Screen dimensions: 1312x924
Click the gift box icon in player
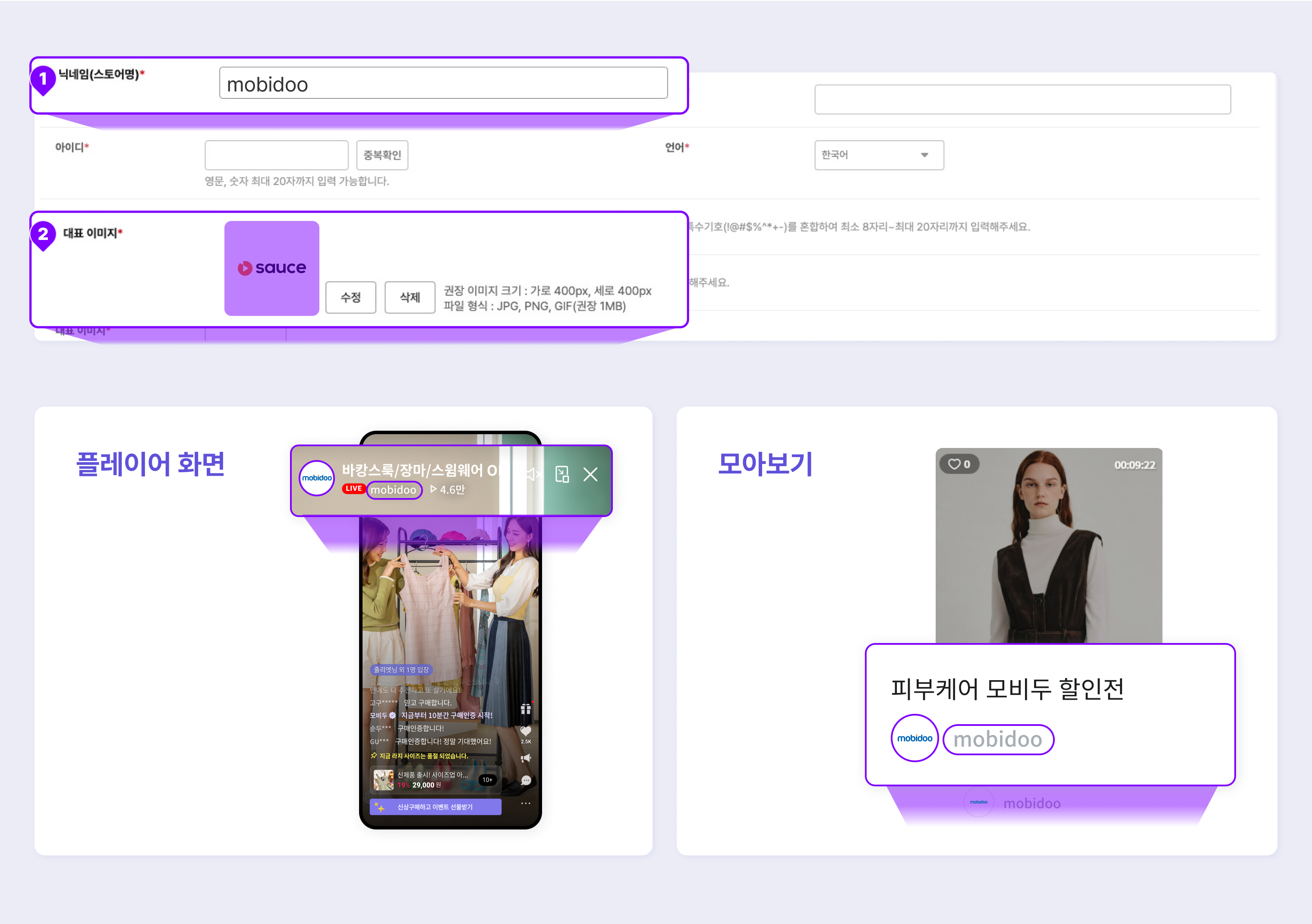point(526,709)
